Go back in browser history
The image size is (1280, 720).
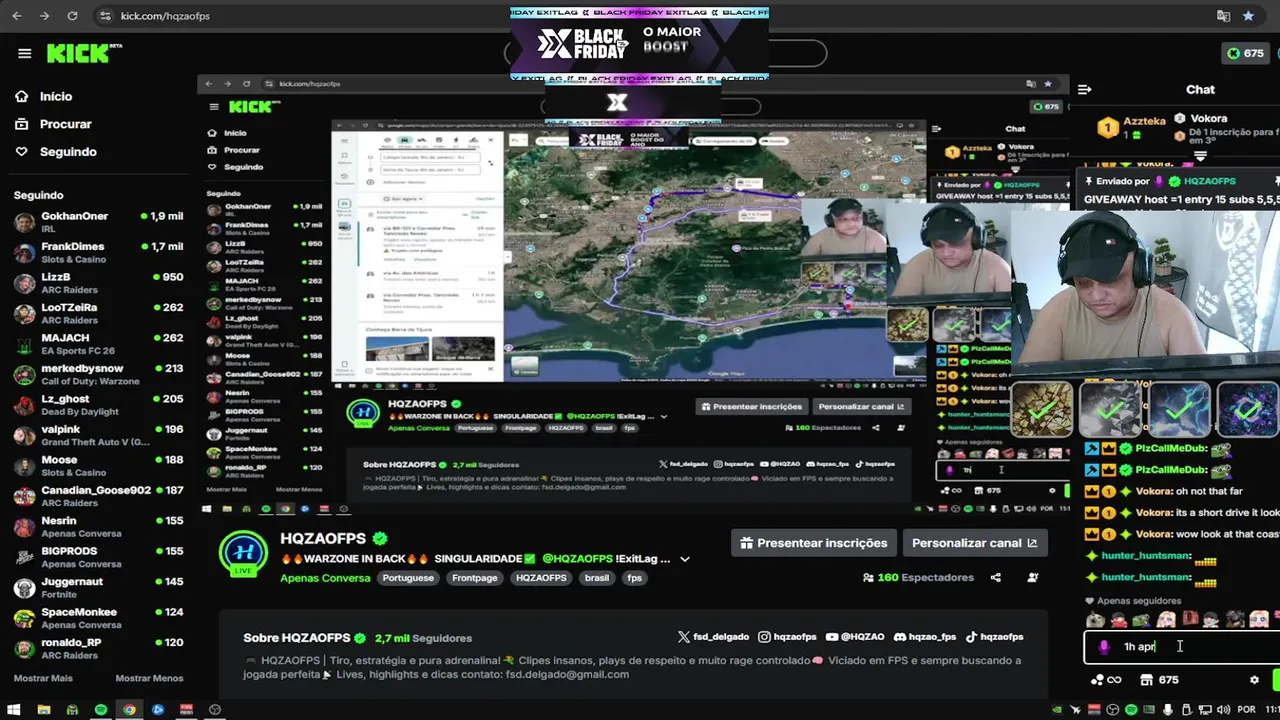pos(17,16)
